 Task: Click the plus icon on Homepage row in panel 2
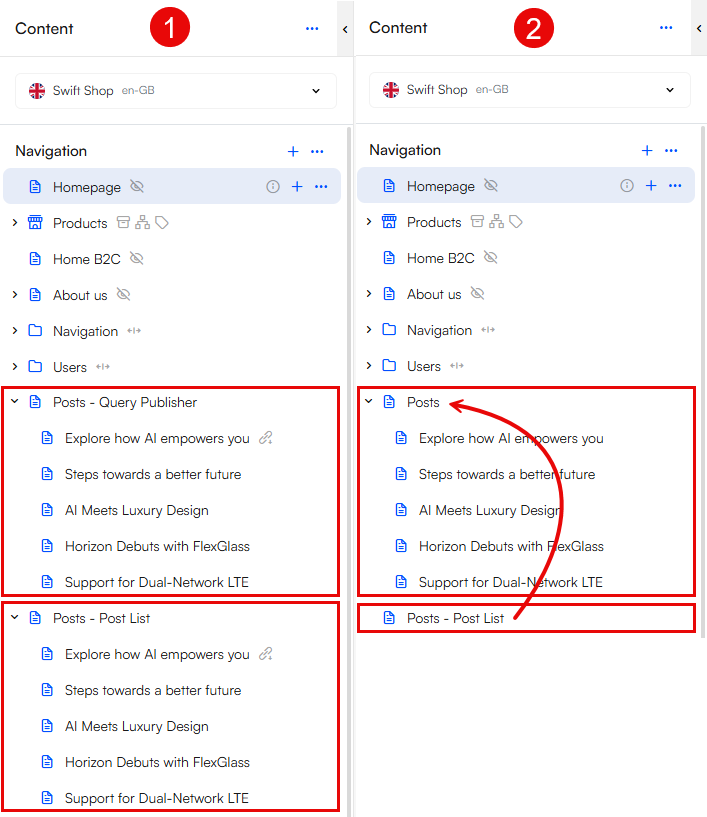[651, 186]
